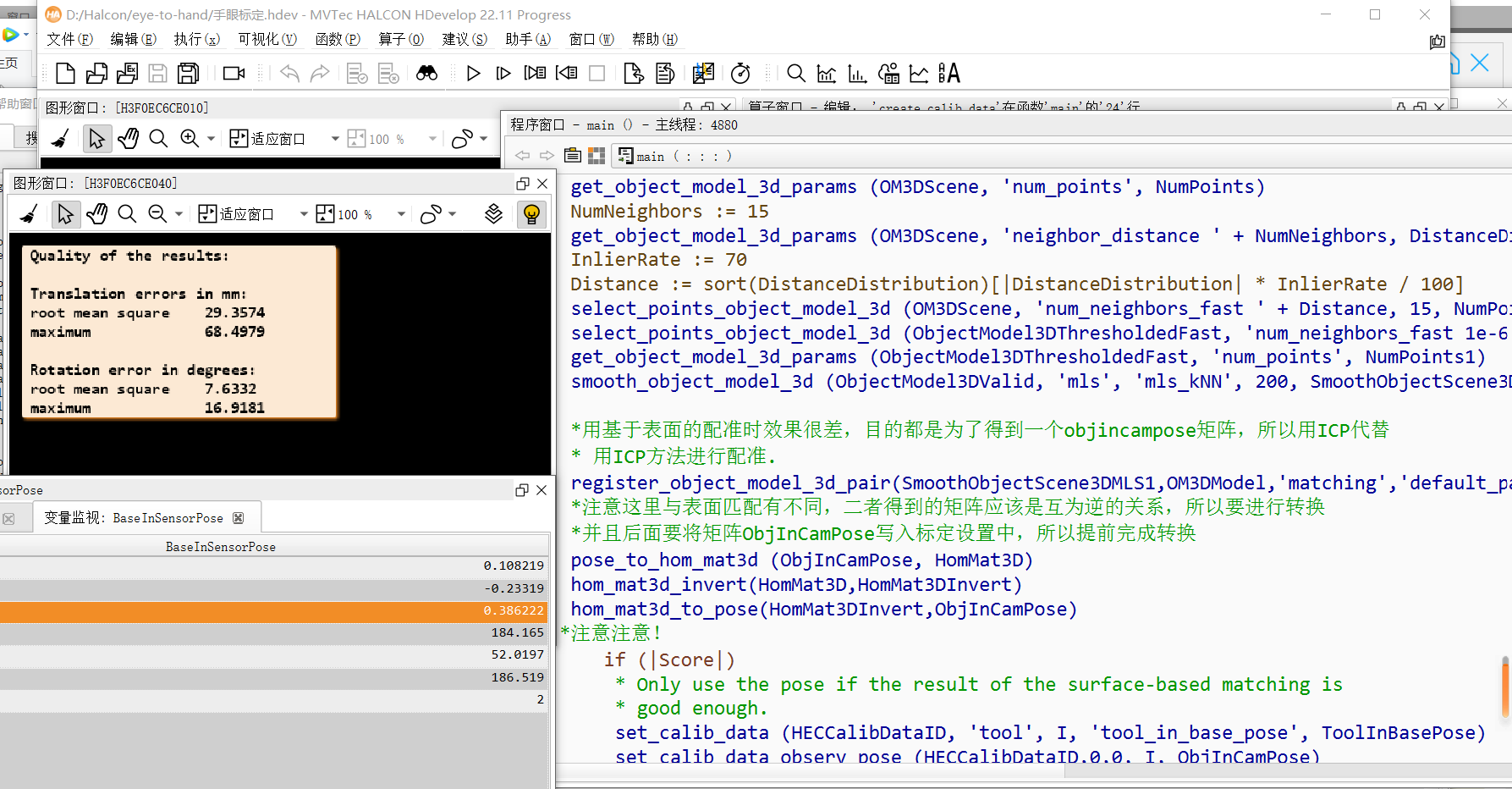Screen dimensions: 1512x789
Task: Click the 184.165 value row
Action: click(274, 632)
